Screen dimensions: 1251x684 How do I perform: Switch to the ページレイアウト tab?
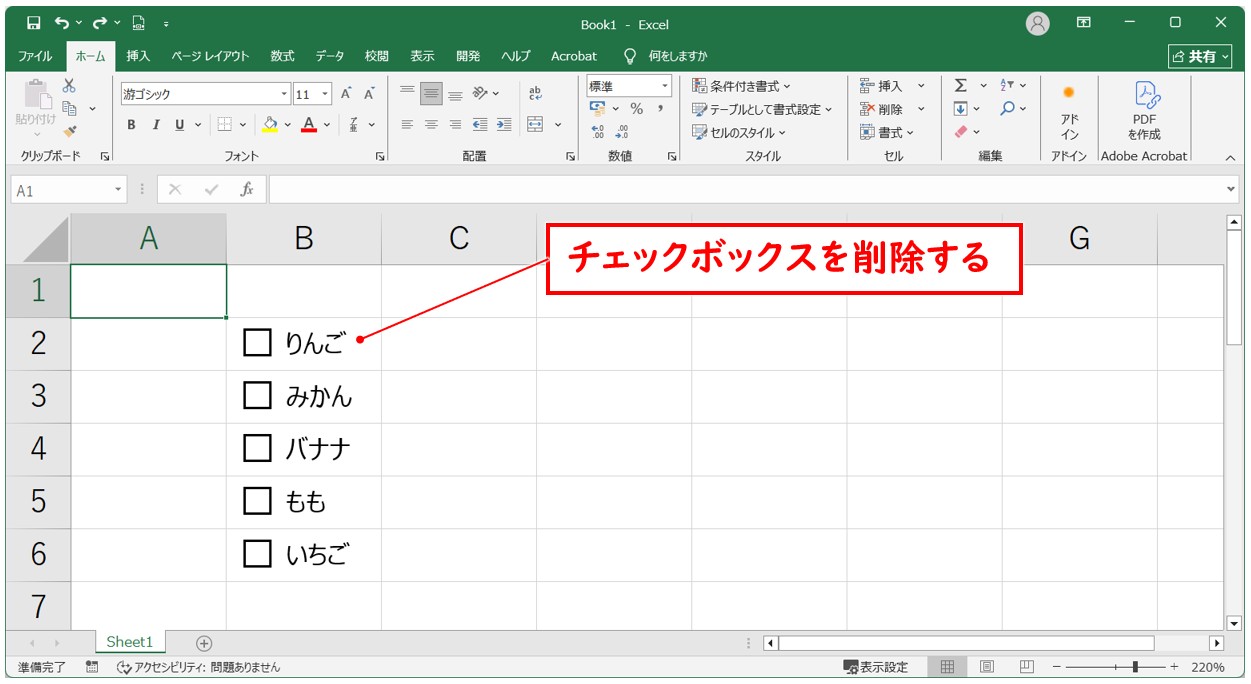[x=210, y=56]
